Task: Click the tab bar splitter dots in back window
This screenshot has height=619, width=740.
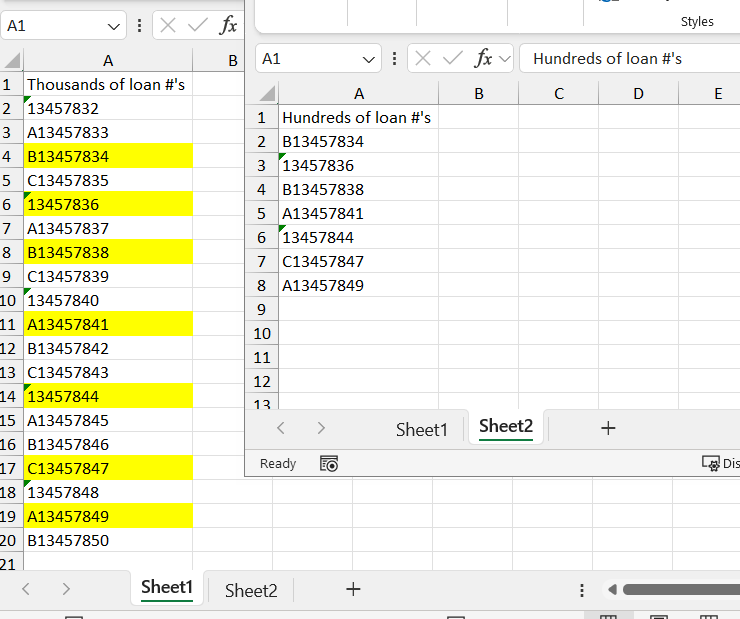Action: 582,590
